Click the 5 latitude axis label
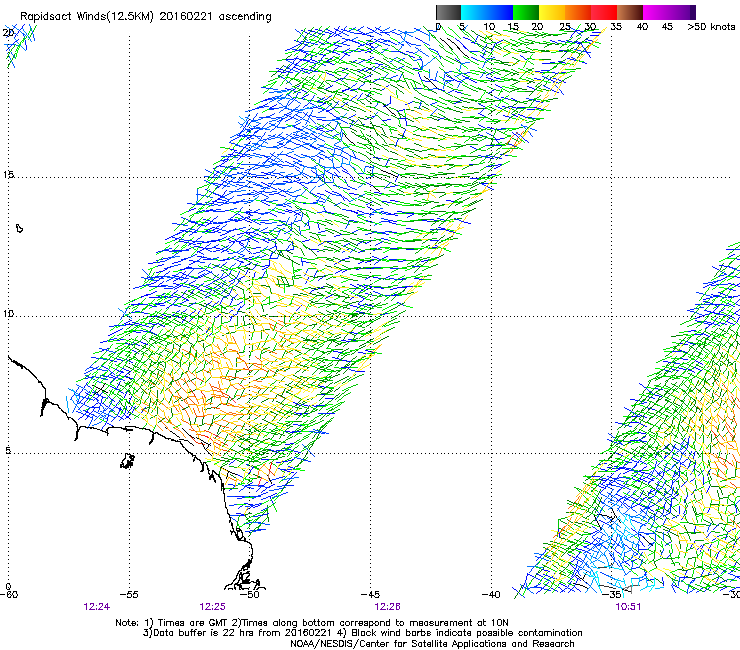 (x=8, y=450)
